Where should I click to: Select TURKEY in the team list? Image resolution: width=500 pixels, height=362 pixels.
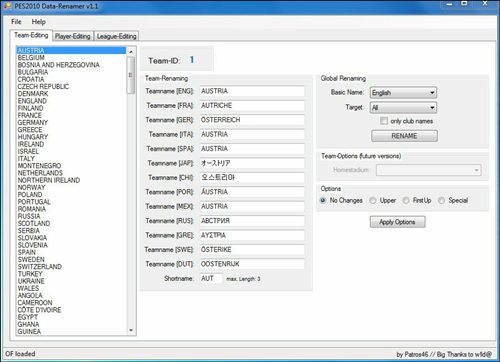pyautogui.click(x=71, y=274)
